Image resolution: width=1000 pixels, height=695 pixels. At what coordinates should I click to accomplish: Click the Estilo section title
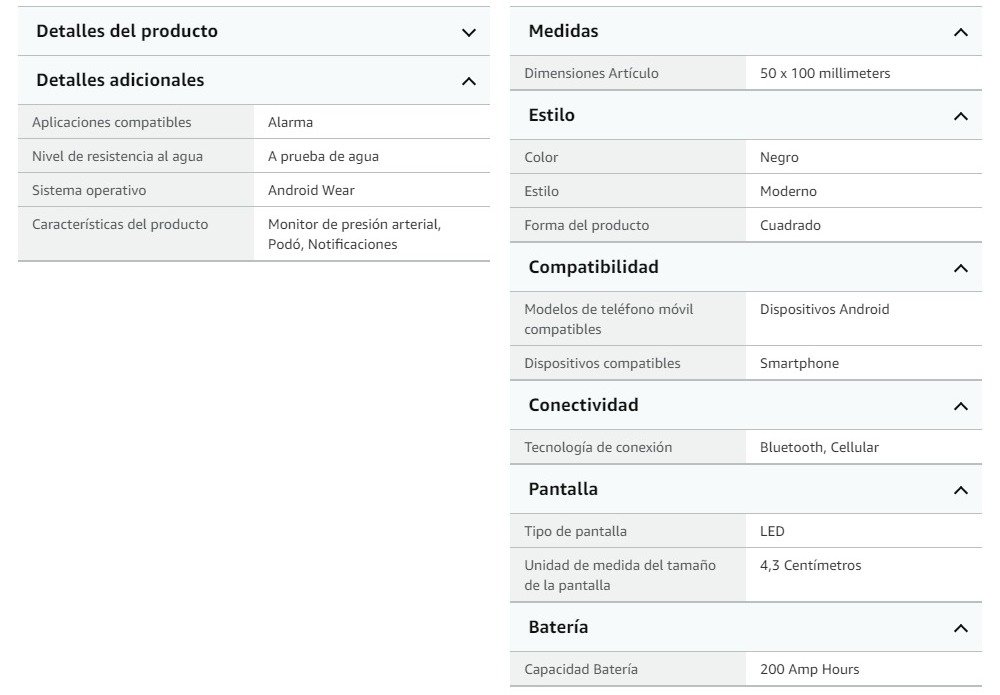[551, 115]
